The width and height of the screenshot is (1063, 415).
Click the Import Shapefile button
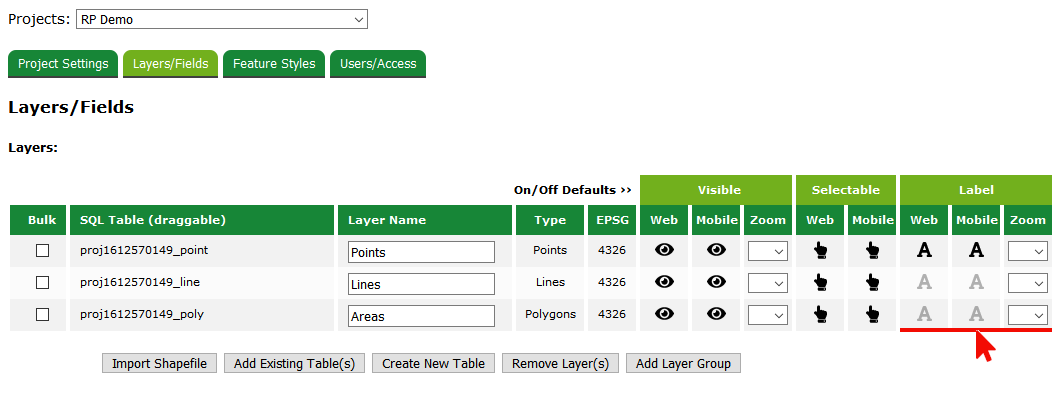(x=159, y=363)
